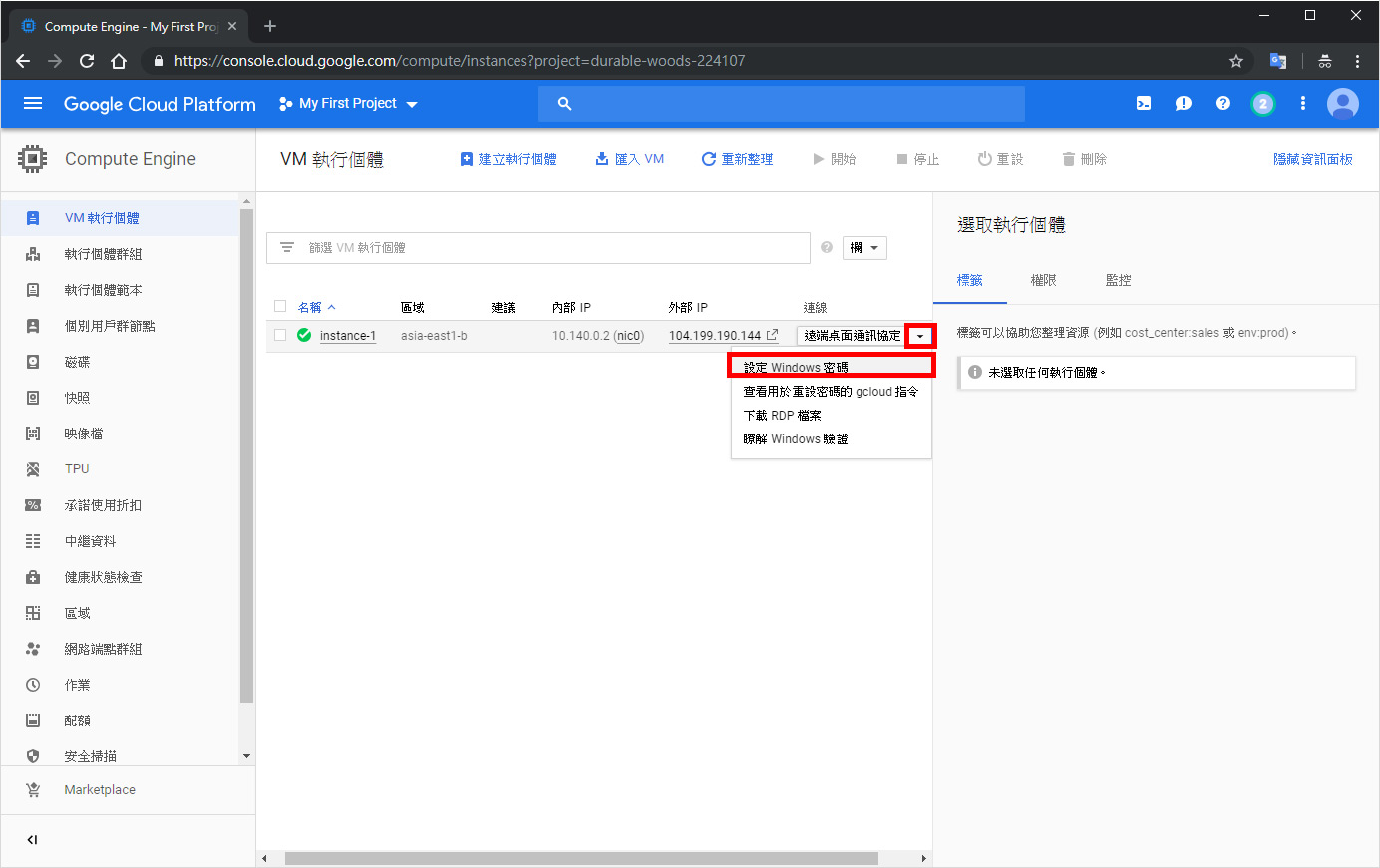Open the top bar three-dot settings menu
Viewport: 1380px width, 868px height.
coord(1303,103)
